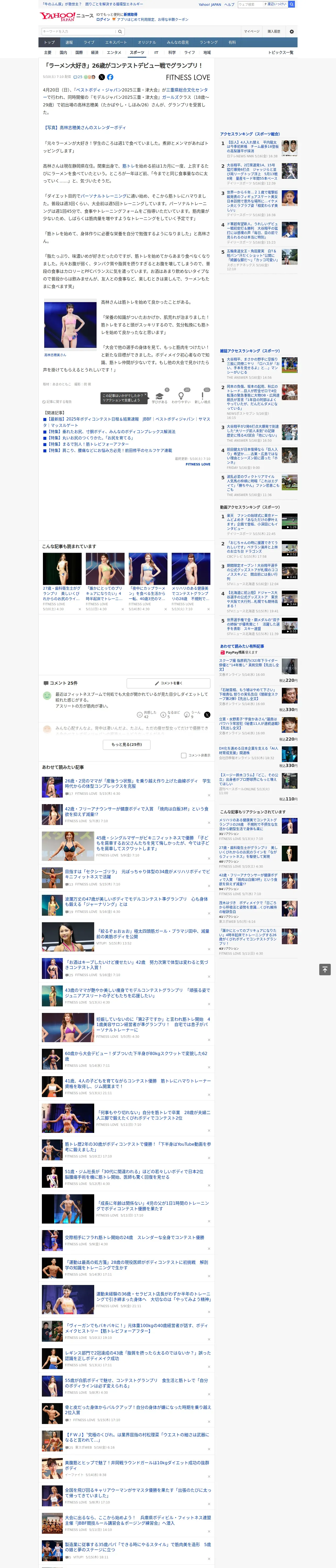Click 記事に関する報告 report icon link
This screenshot has height=1568, width=336.
pyautogui.click(x=57, y=402)
